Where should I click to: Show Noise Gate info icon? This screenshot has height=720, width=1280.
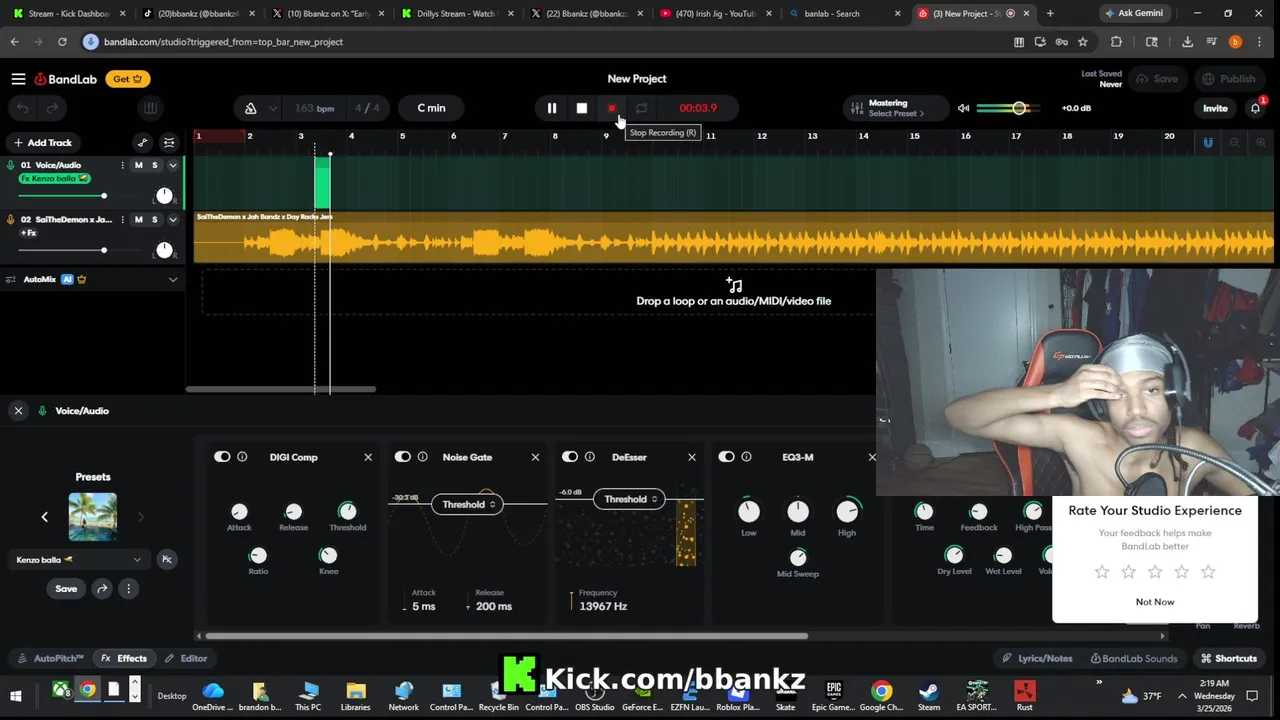[x=423, y=457]
